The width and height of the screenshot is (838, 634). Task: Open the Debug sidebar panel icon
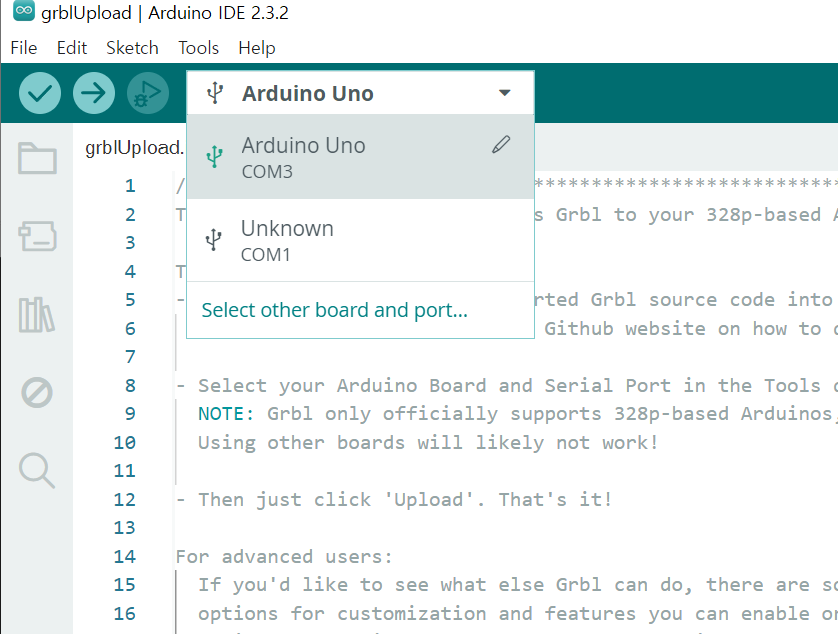(37, 393)
